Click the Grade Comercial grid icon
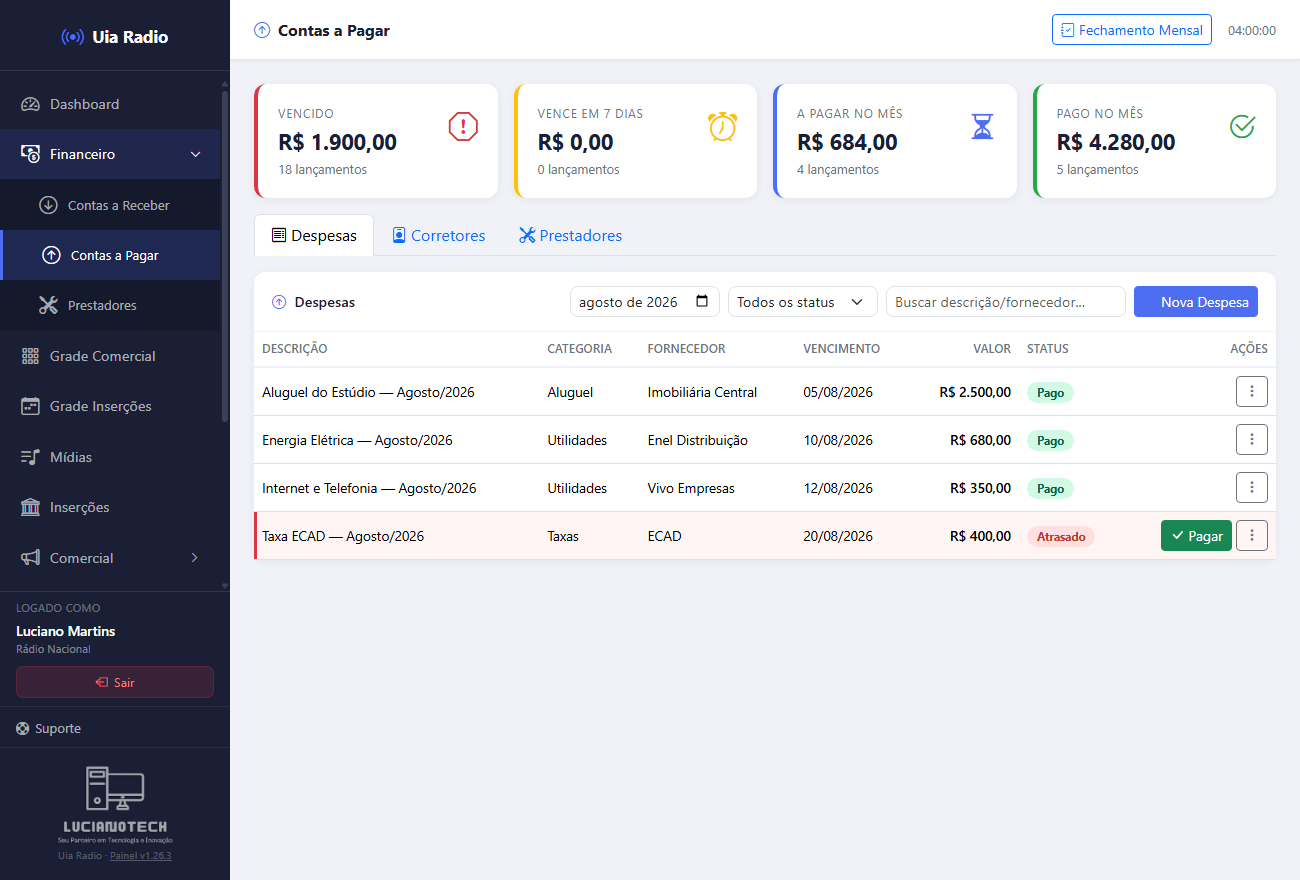 click(30, 356)
